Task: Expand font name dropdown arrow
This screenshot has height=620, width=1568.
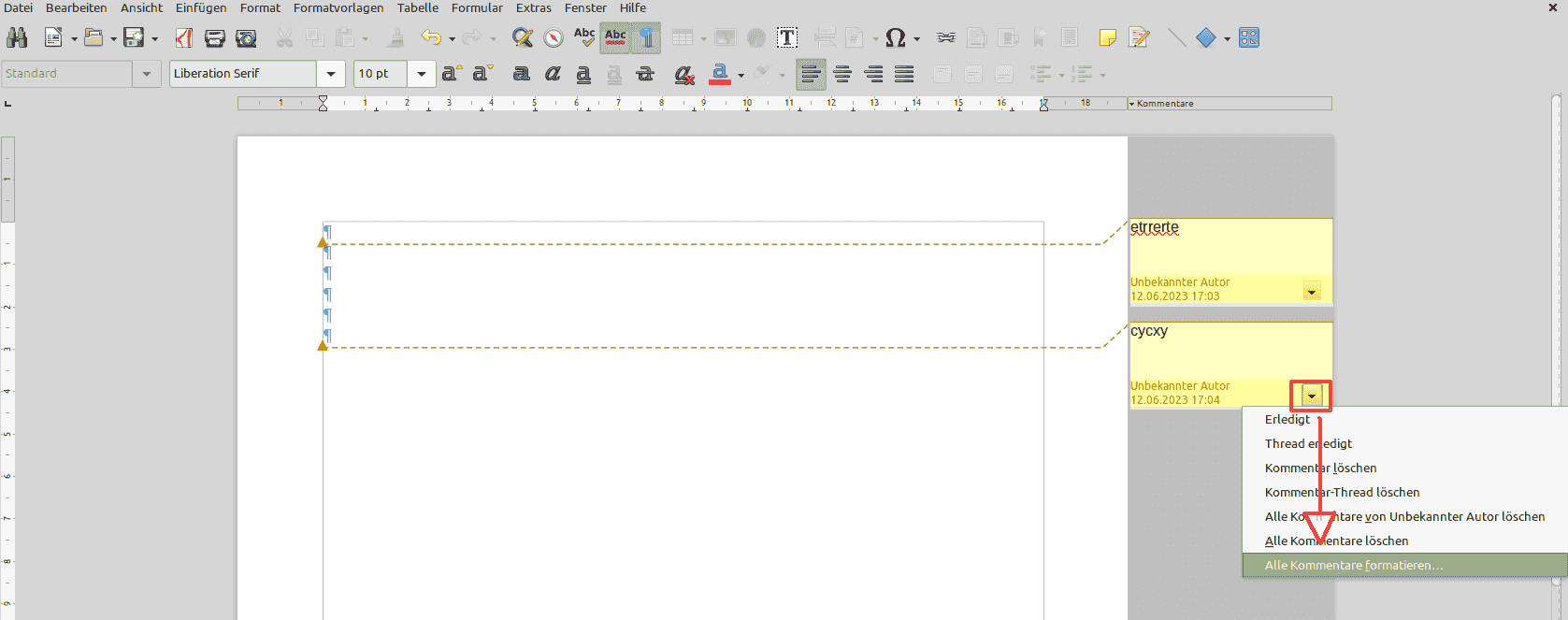Action: point(331,74)
